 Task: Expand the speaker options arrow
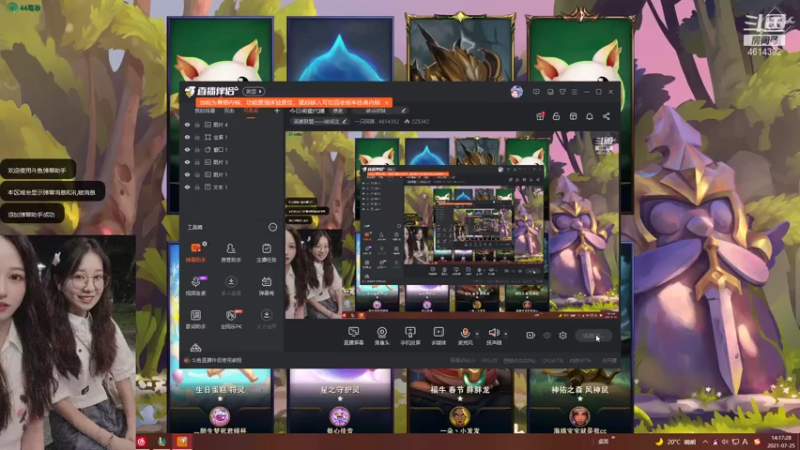506,334
